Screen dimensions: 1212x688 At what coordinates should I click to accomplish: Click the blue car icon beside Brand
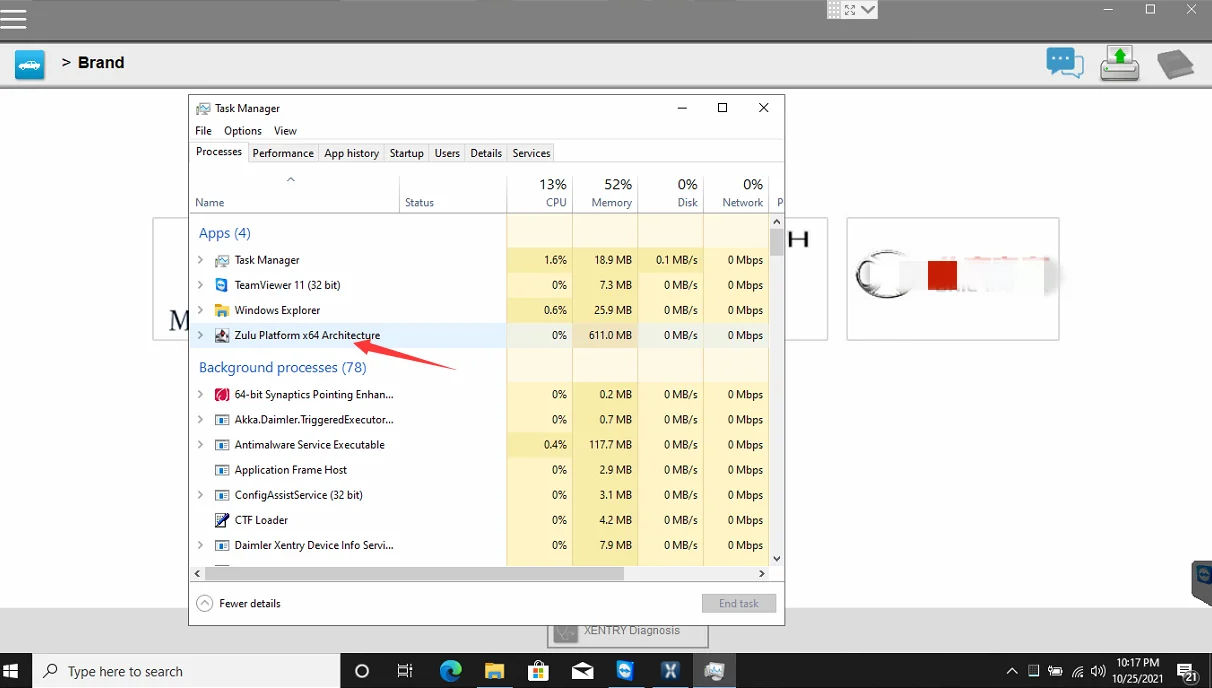click(x=30, y=65)
